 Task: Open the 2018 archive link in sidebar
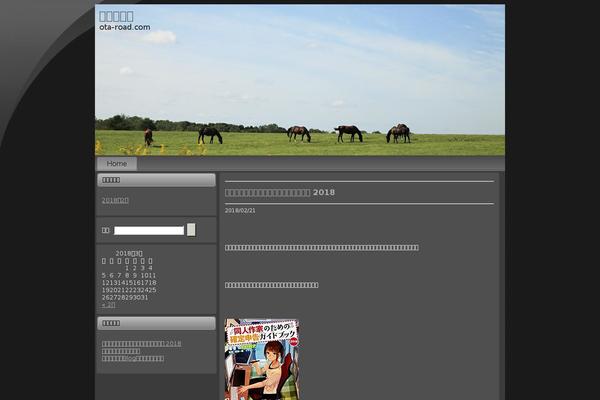115,201
